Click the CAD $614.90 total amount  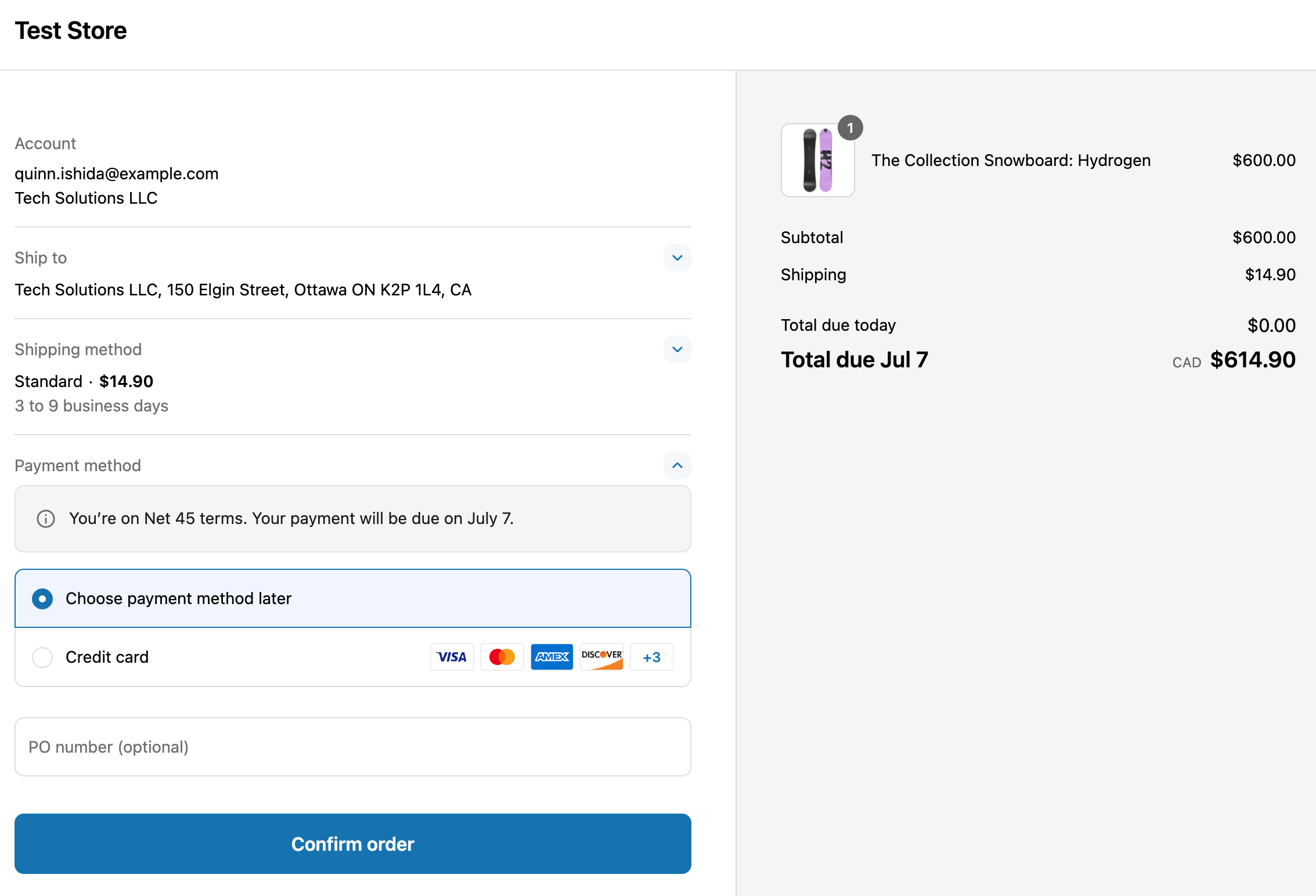(x=1234, y=360)
